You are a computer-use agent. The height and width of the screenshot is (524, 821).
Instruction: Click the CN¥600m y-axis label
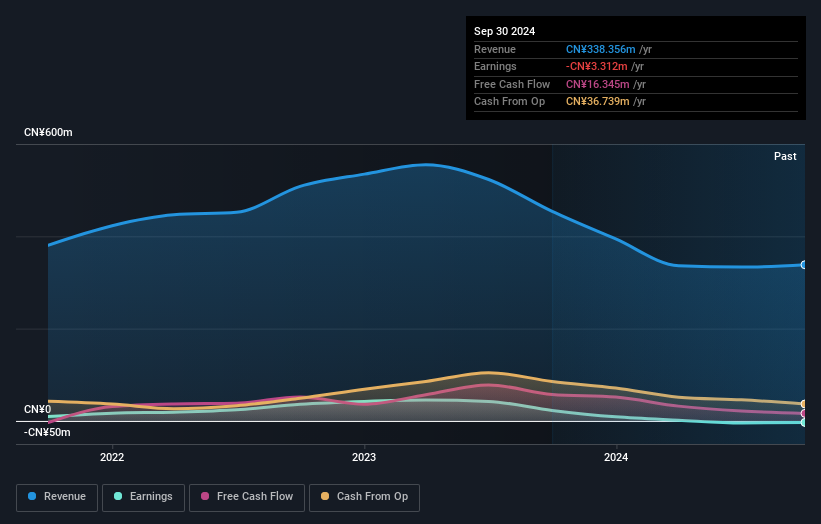(x=48, y=132)
